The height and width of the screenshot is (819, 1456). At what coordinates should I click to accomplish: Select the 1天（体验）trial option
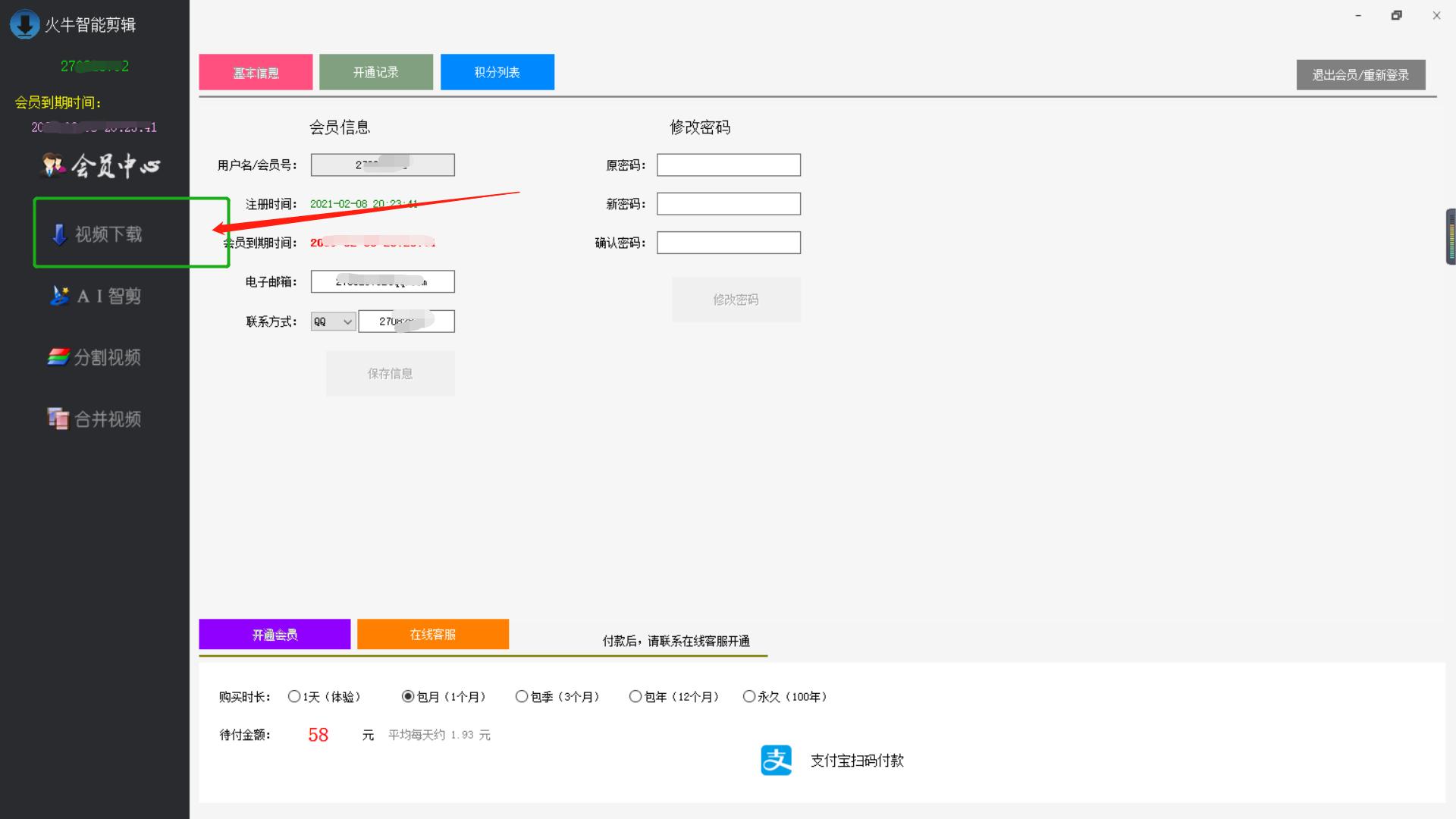pos(294,696)
